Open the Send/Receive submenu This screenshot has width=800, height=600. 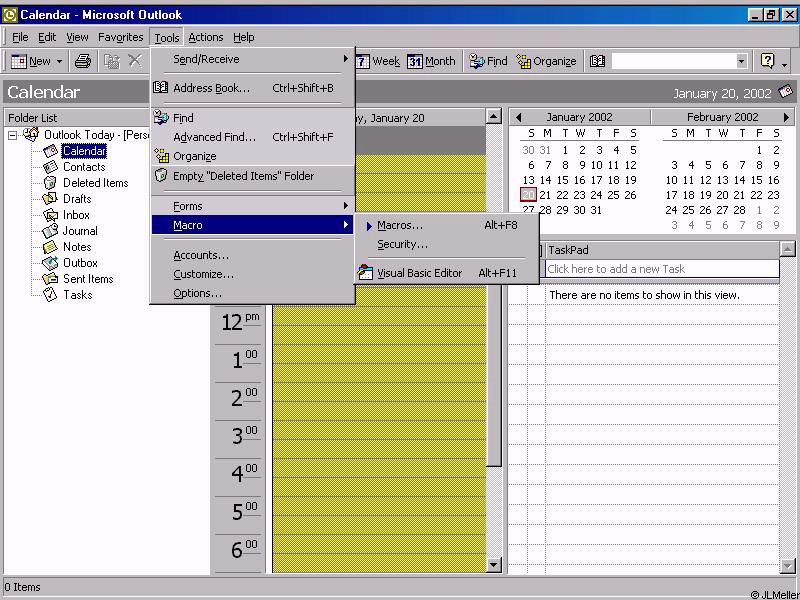(206, 59)
